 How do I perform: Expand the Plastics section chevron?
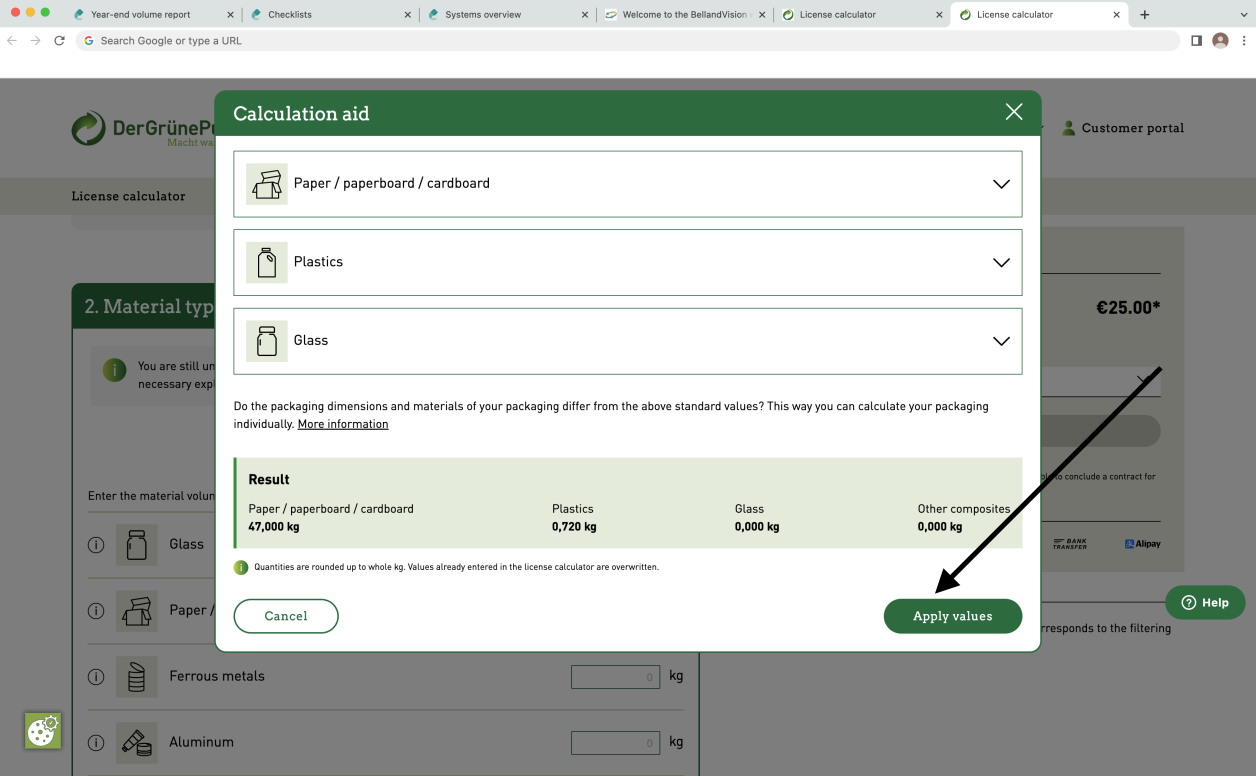1000,262
